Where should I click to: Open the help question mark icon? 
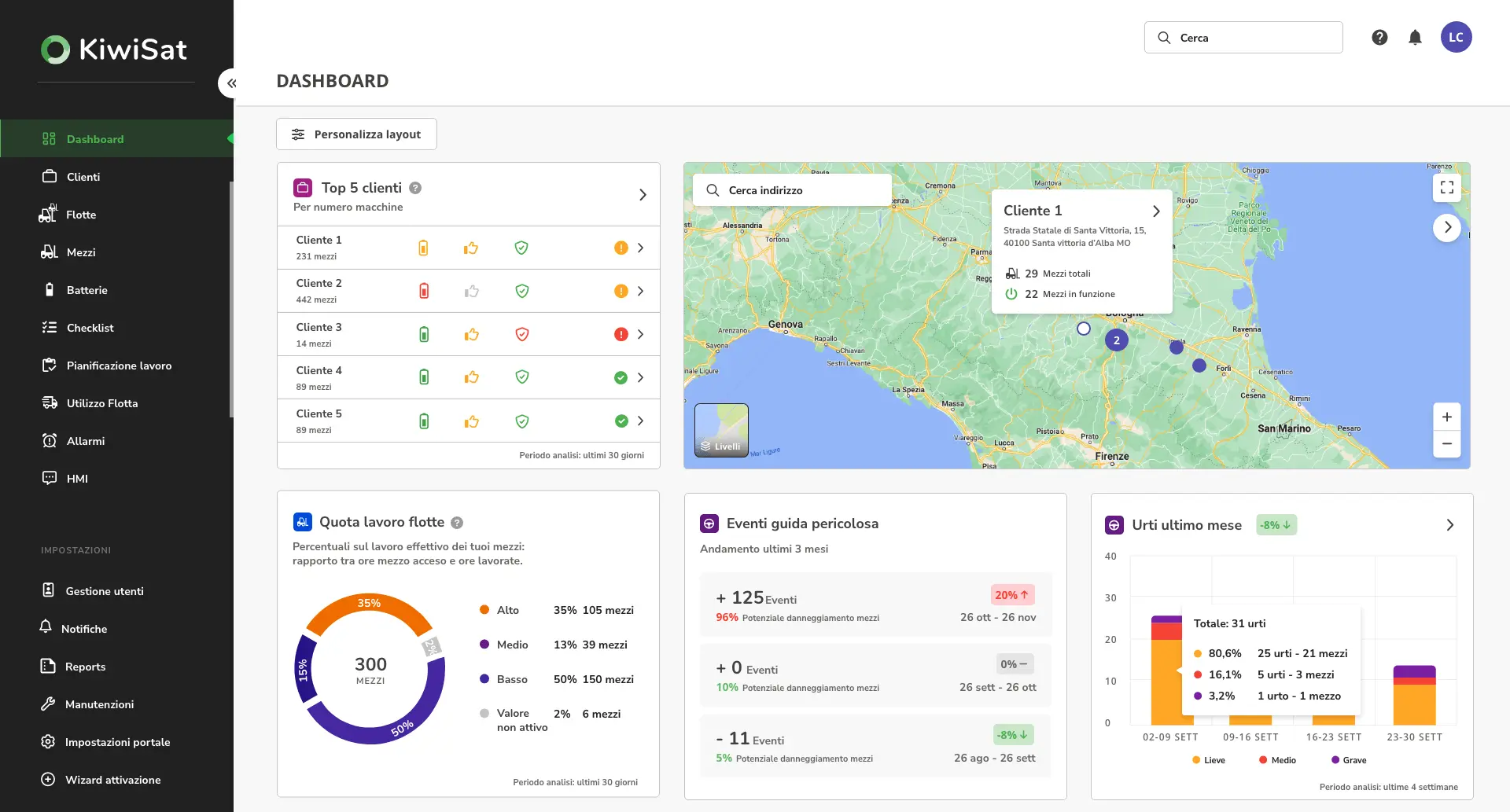tap(1379, 37)
